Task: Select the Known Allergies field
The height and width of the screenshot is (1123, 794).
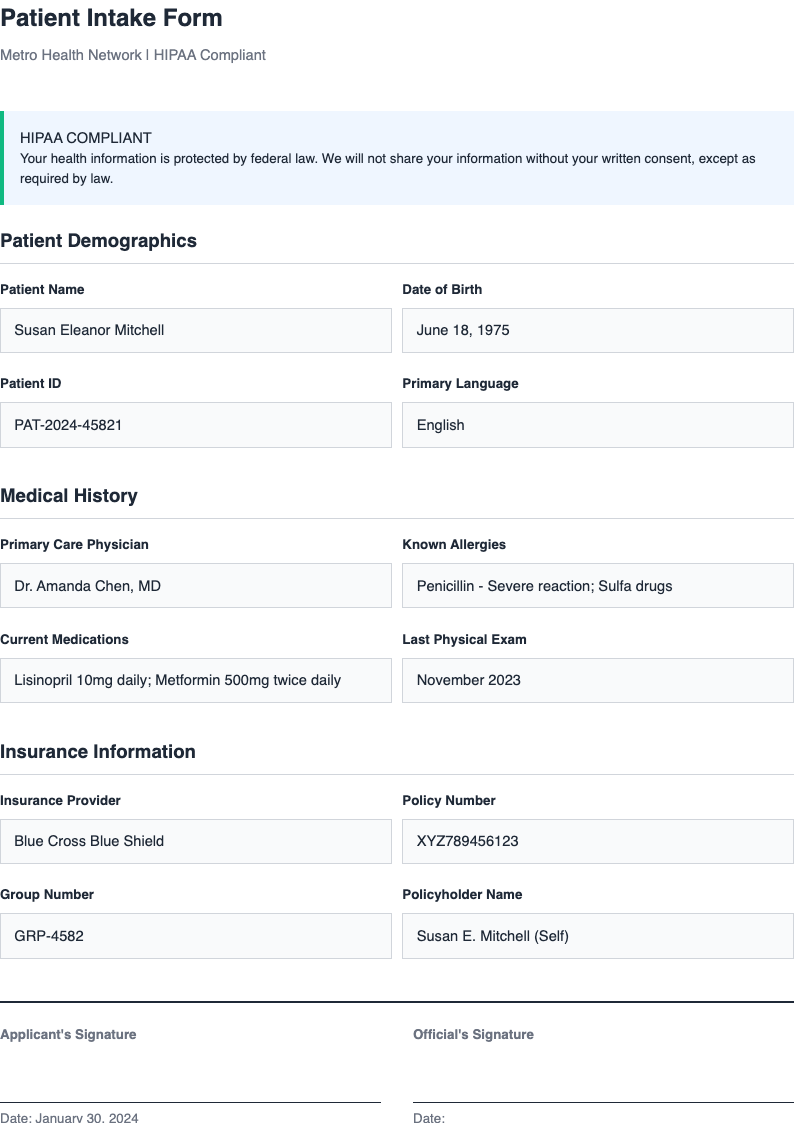Action: 597,585
